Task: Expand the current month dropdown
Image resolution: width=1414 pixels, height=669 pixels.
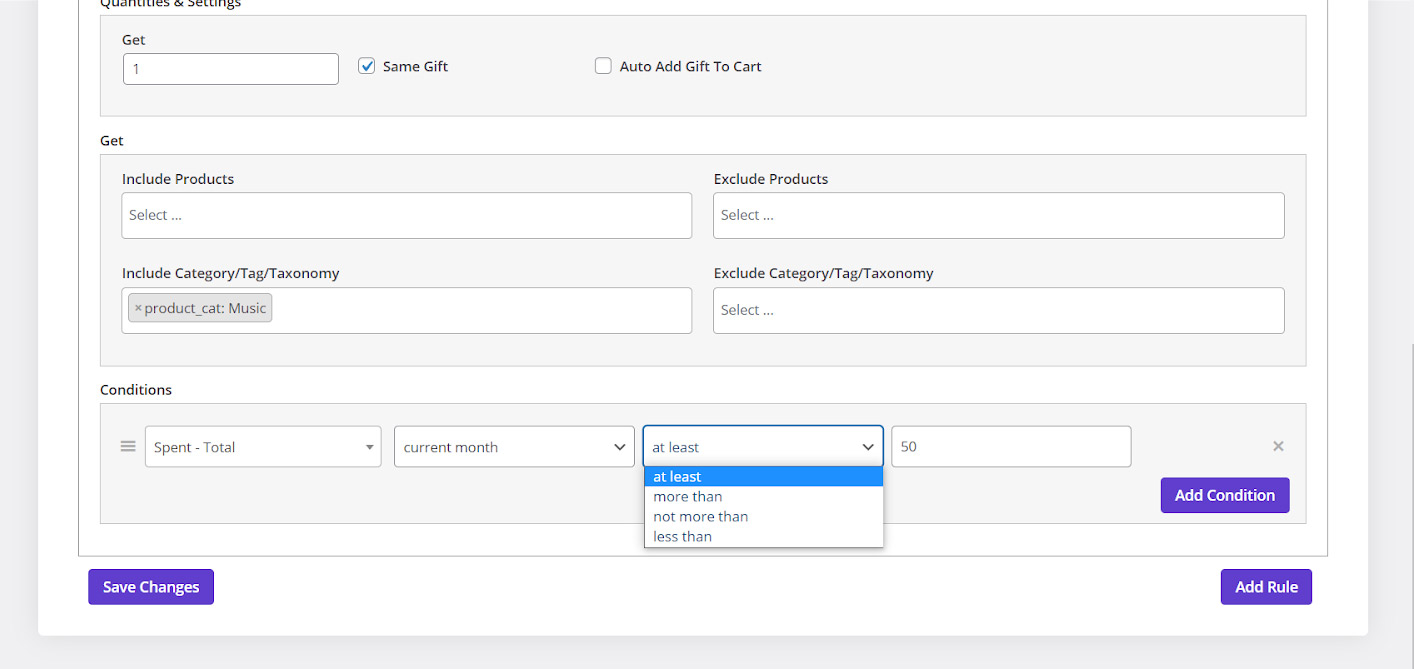Action: coord(514,447)
